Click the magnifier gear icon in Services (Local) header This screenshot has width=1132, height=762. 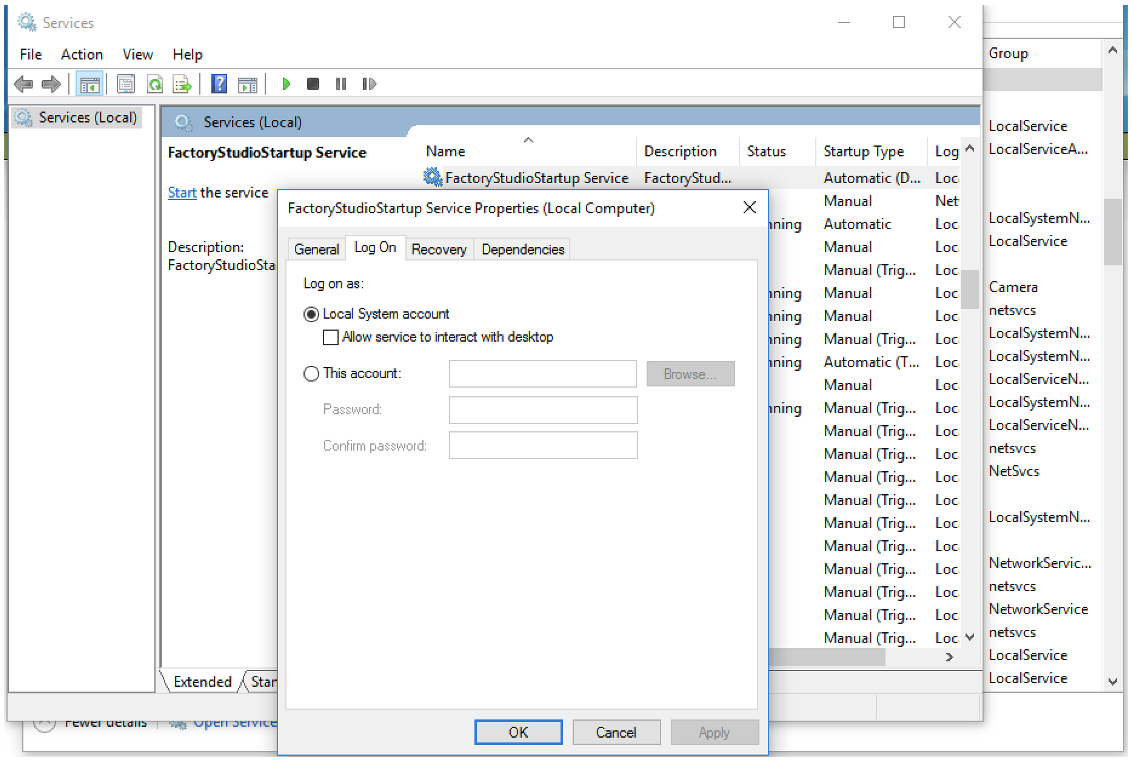tap(183, 122)
